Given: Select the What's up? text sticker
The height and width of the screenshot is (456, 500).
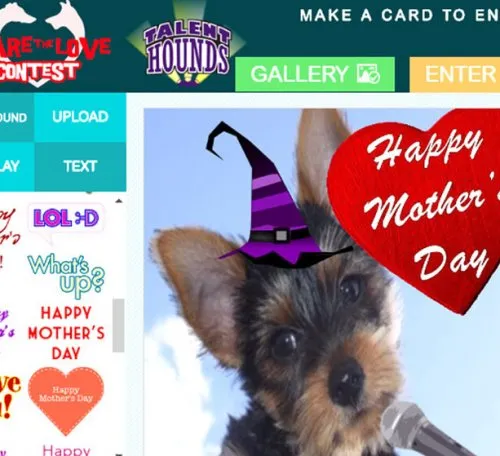Looking at the screenshot, I should click(66, 275).
